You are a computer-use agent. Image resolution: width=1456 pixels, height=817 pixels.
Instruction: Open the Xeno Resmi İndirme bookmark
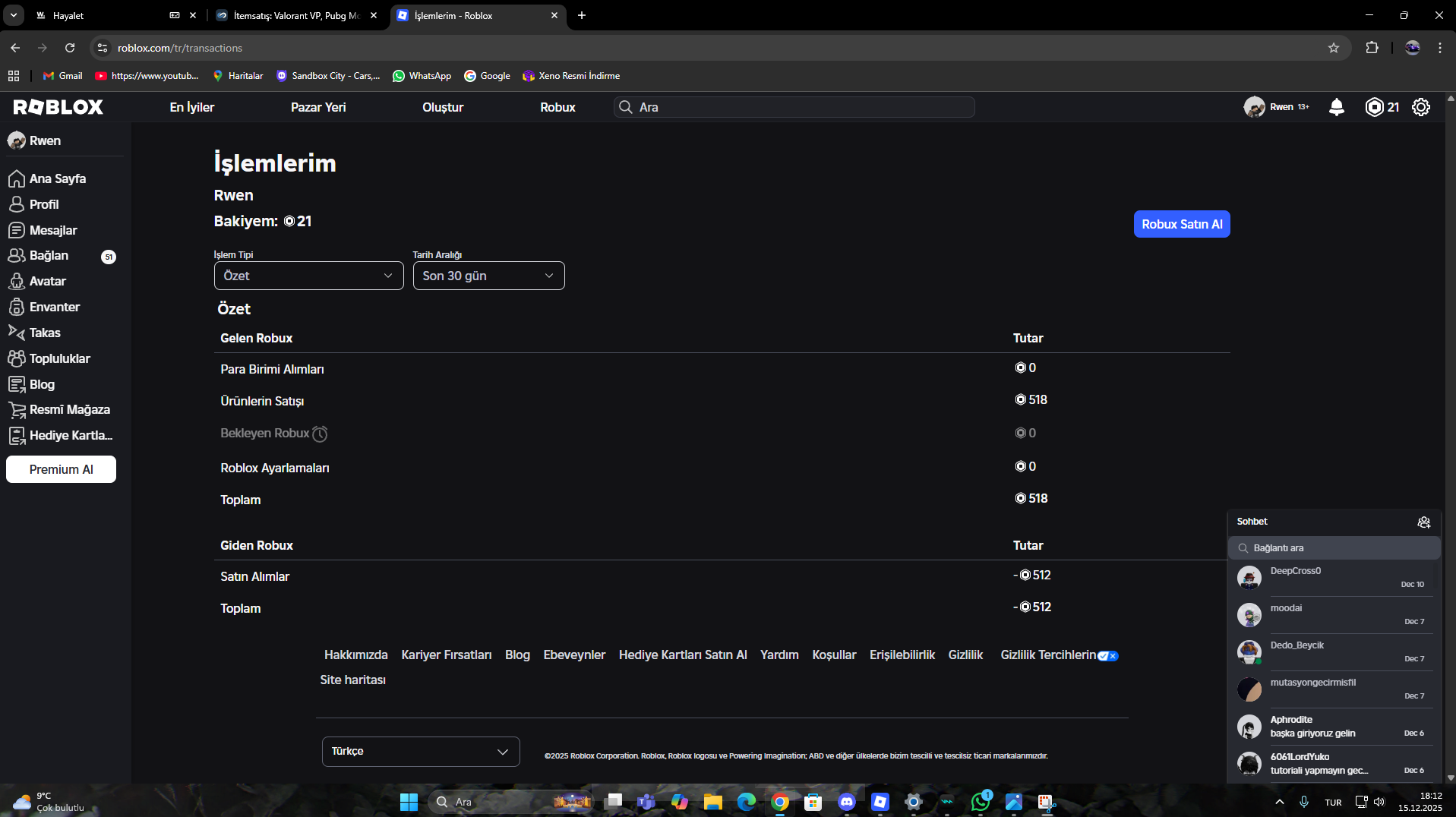tap(571, 76)
